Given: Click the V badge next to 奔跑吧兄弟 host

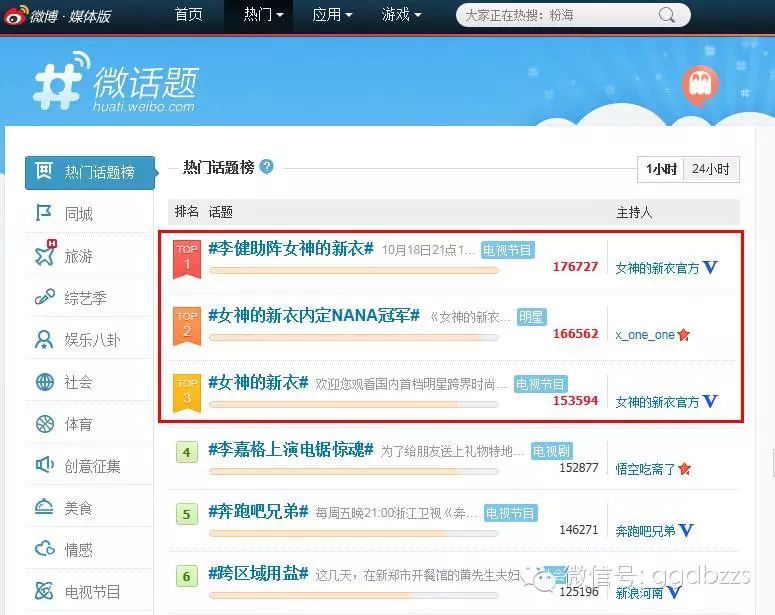Looking at the screenshot, I should point(686,530).
